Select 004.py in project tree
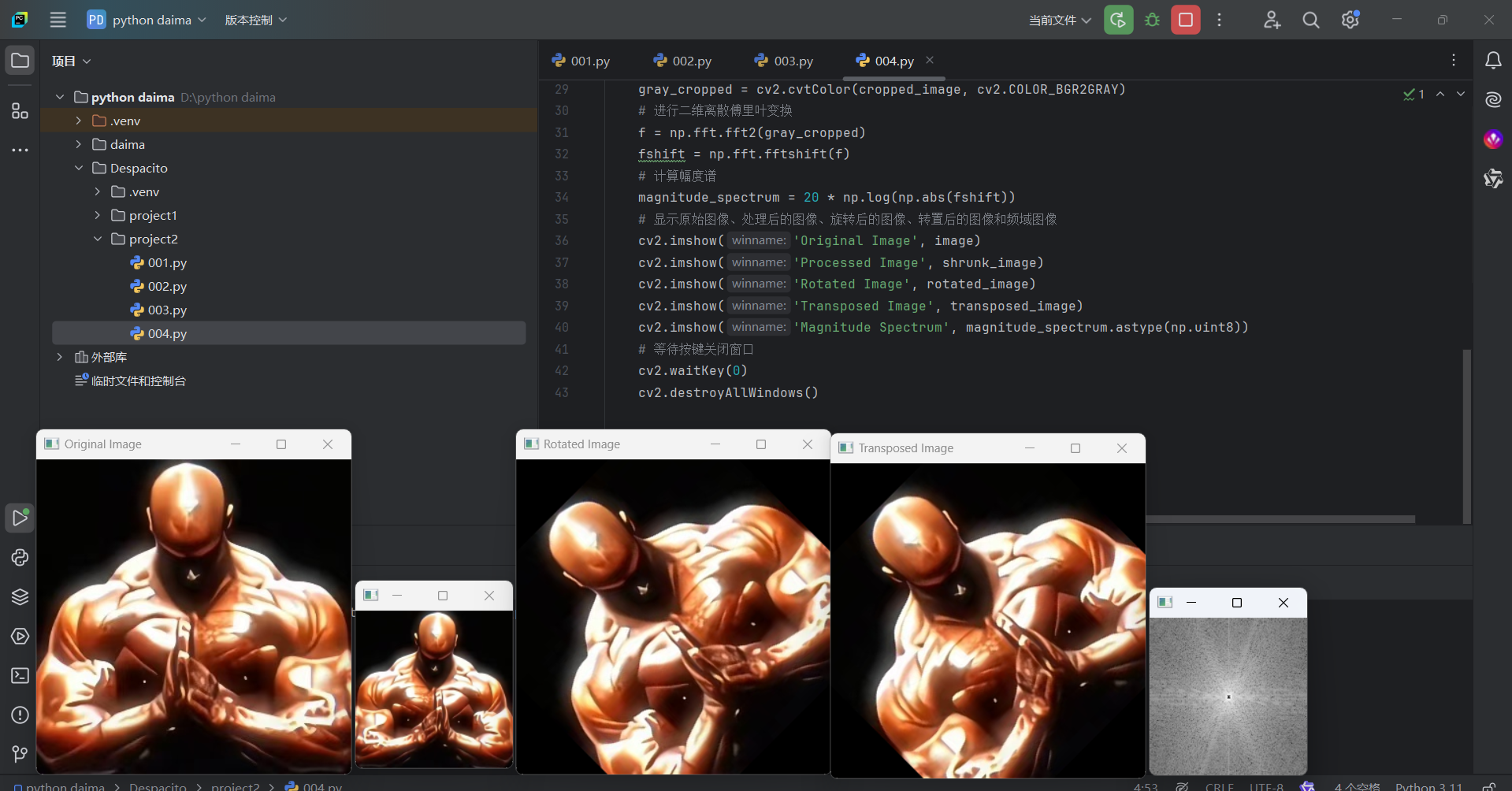 click(288, 333)
